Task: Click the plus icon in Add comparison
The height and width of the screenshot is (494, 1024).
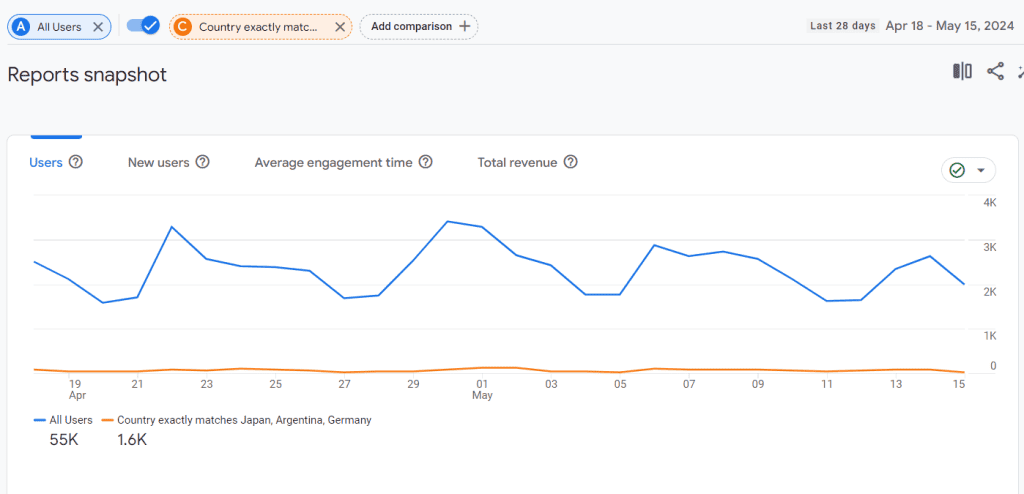Action: pyautogui.click(x=464, y=26)
